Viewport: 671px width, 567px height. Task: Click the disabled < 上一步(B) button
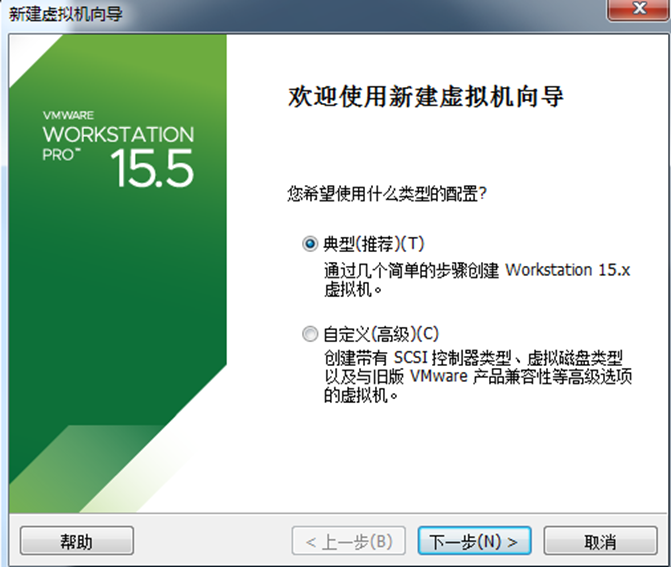tap(348, 541)
